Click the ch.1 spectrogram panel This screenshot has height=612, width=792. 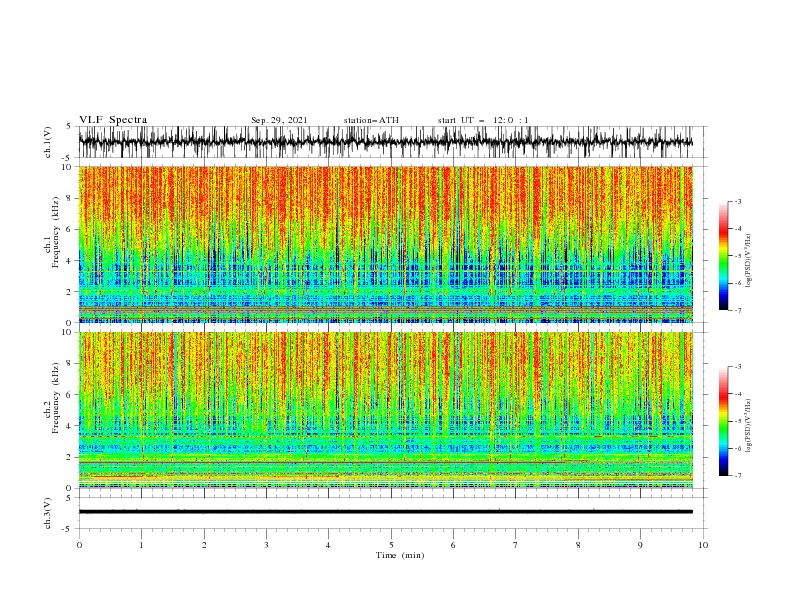coord(385,244)
